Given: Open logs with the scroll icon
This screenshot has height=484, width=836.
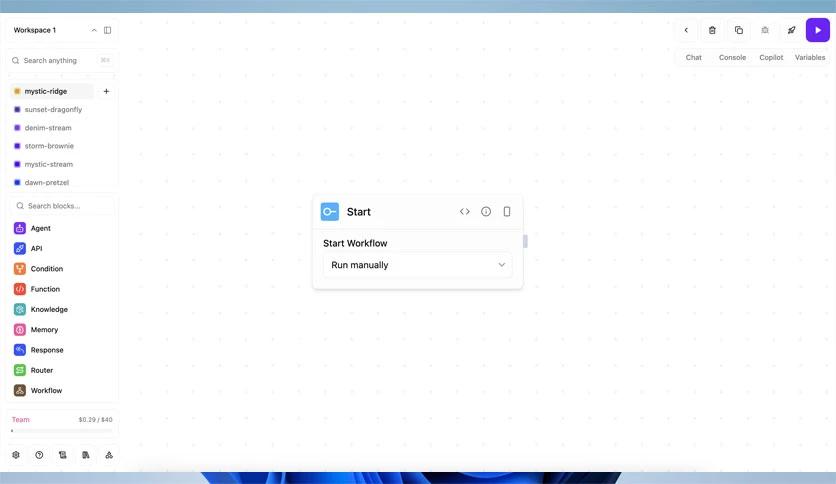Looking at the screenshot, I should 62,455.
